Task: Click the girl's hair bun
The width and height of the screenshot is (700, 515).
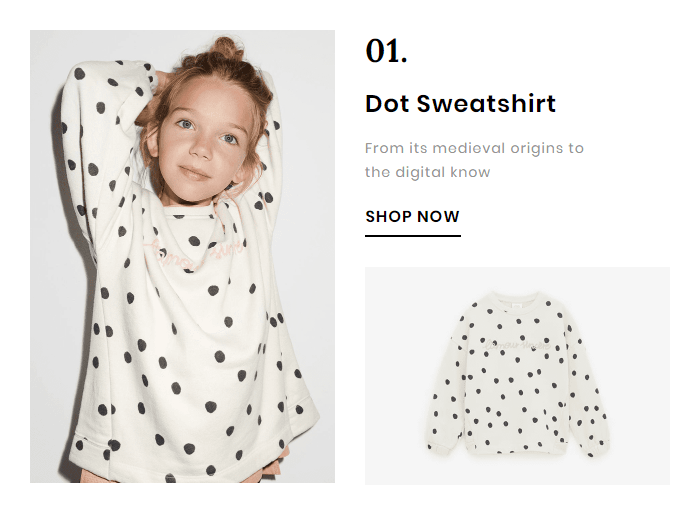Action: coord(226,48)
